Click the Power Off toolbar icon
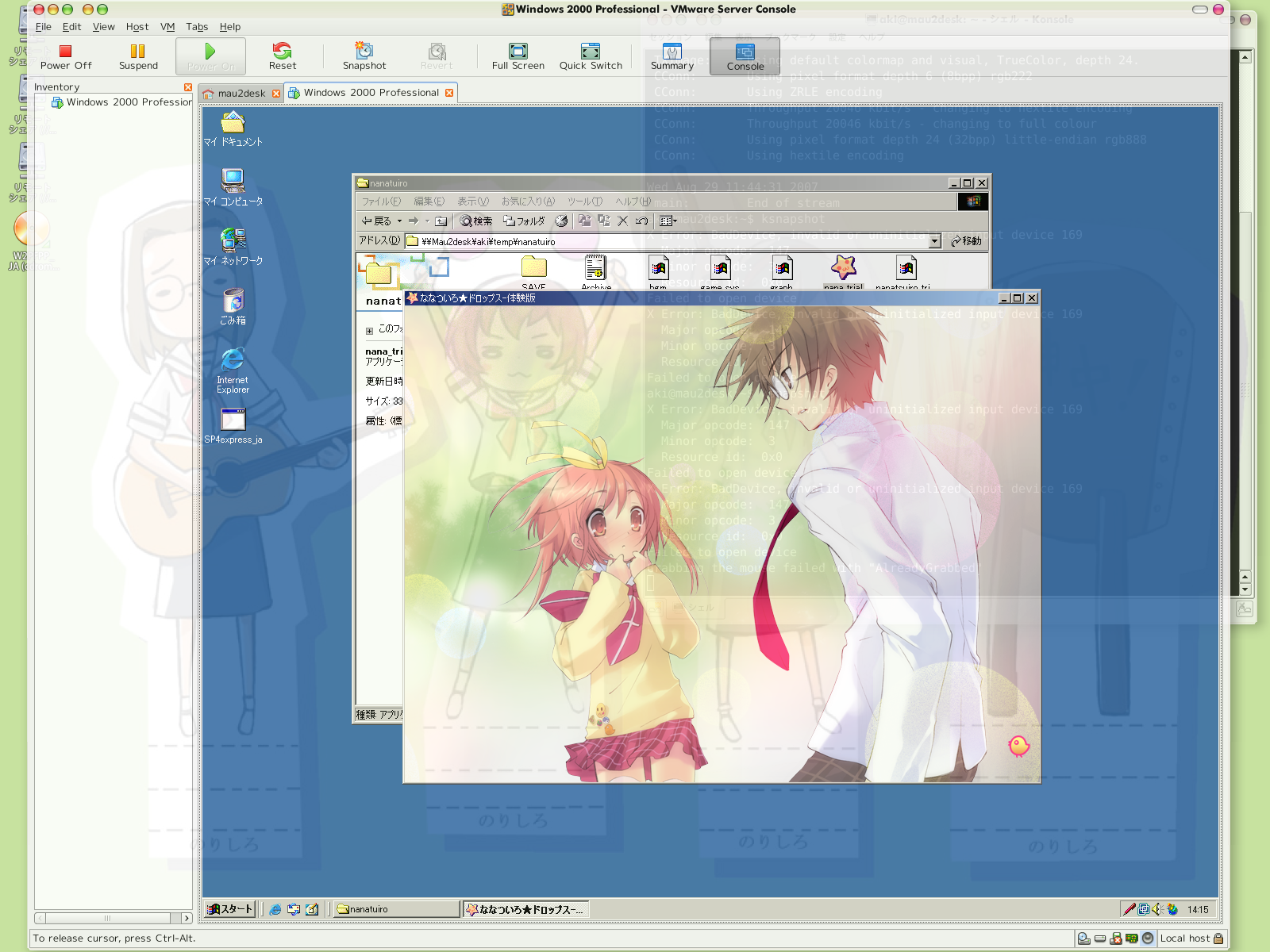 pyautogui.click(x=66, y=56)
